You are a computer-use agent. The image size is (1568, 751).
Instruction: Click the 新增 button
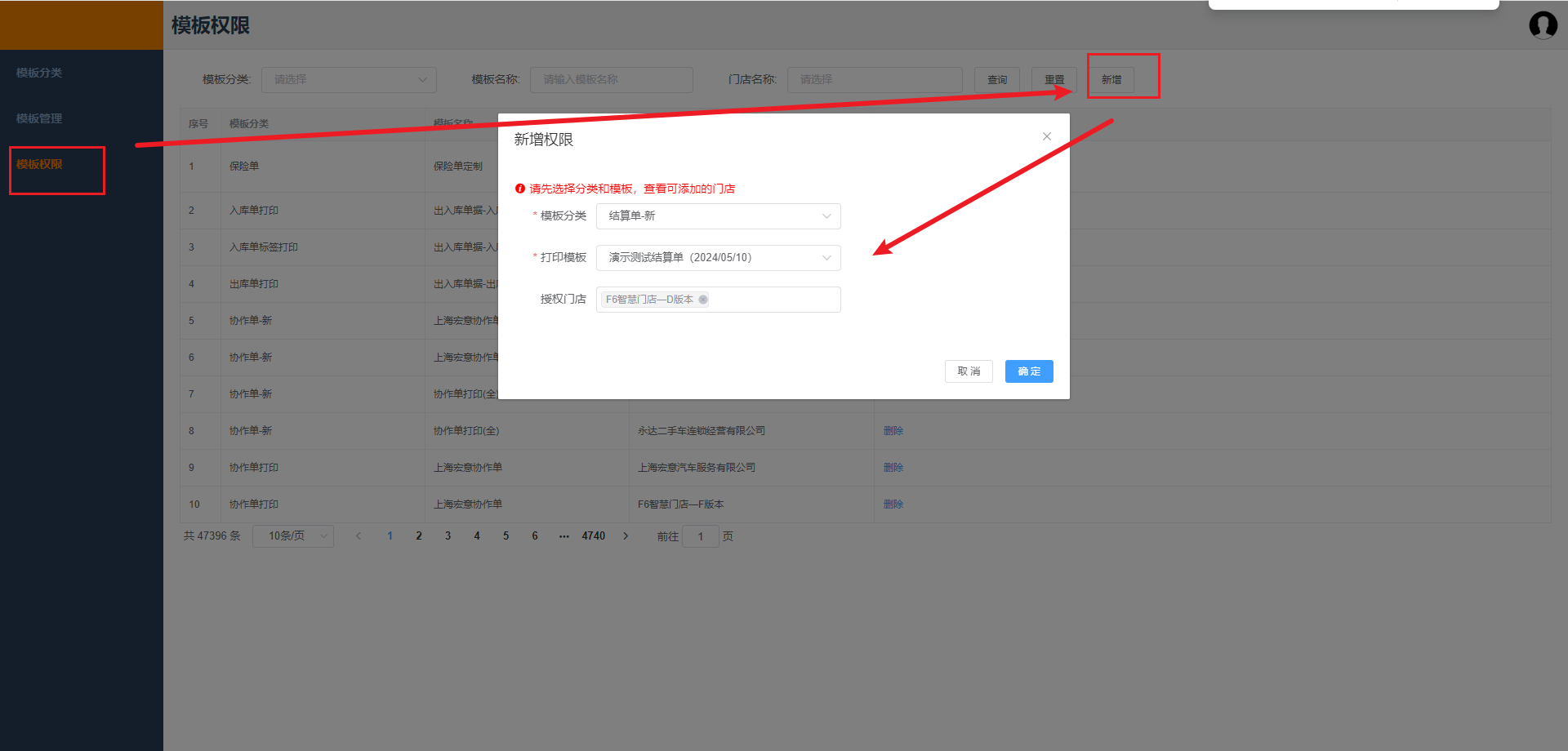(x=1111, y=80)
